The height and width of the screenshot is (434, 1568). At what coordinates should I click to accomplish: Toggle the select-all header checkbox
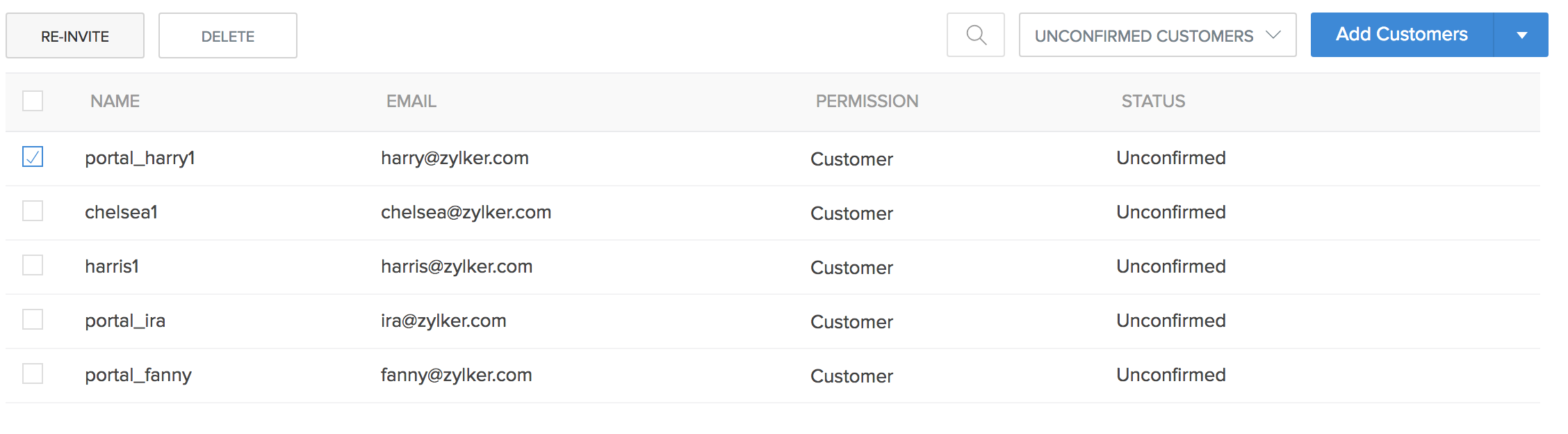[x=33, y=101]
